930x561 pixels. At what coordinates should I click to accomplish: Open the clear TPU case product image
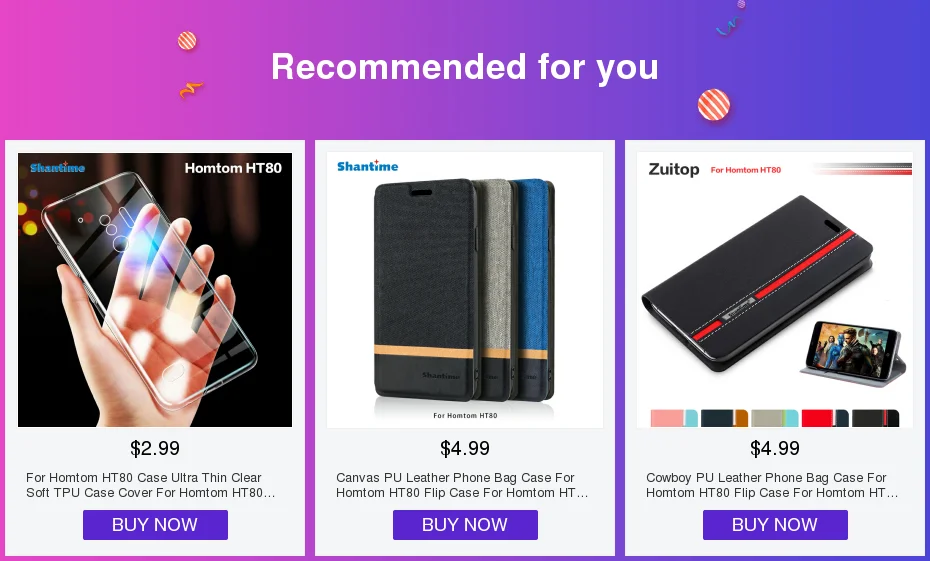[x=155, y=290]
